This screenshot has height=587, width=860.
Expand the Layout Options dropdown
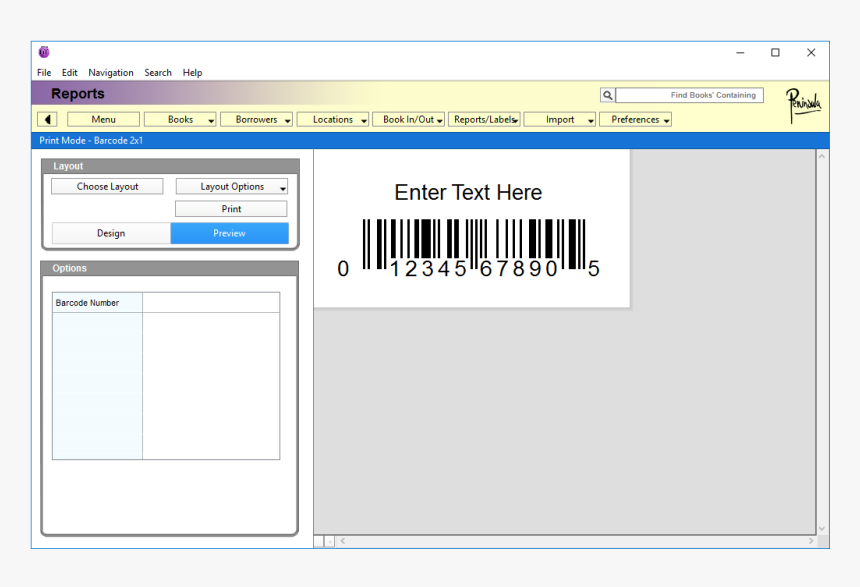coord(232,187)
